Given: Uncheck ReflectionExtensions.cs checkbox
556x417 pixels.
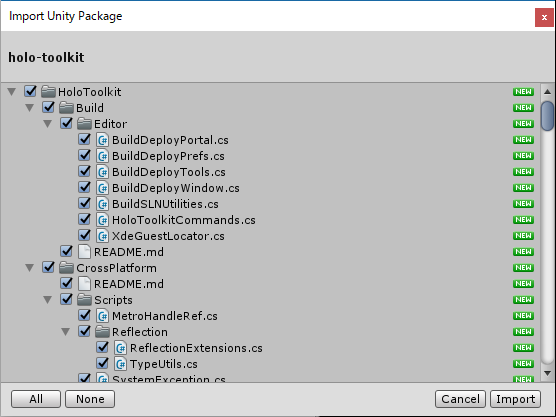Looking at the screenshot, I should click(103, 347).
